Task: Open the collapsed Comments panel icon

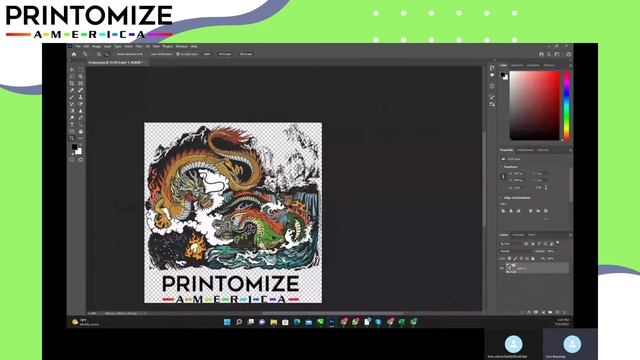Action: point(492,76)
